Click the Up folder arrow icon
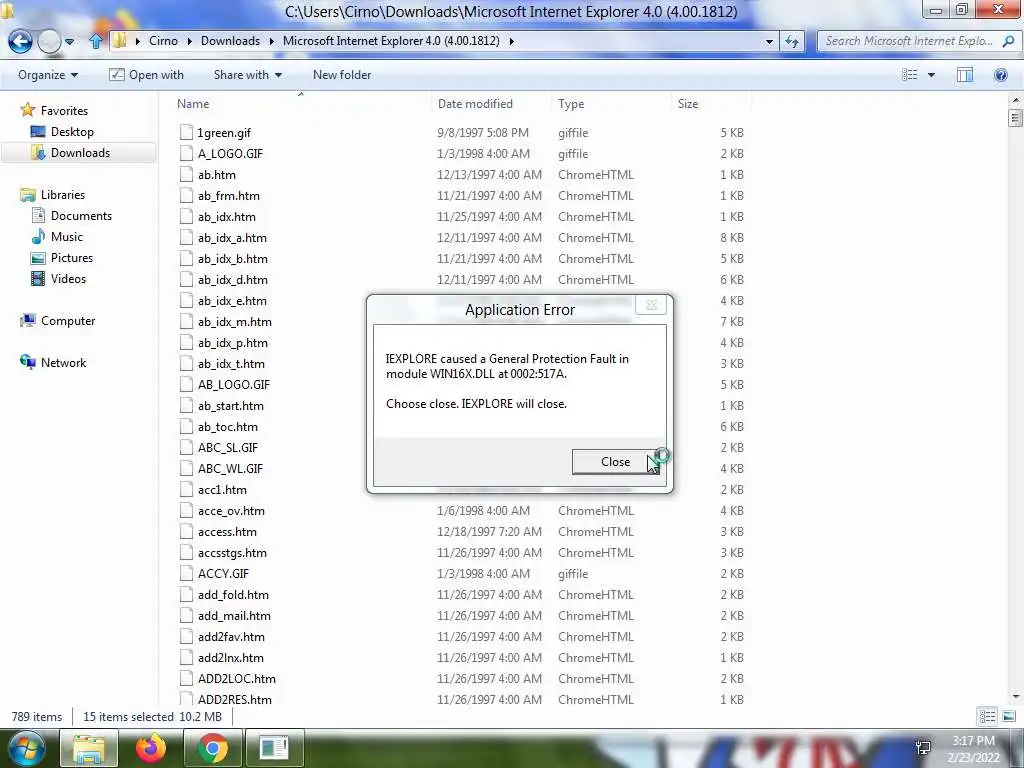 click(x=96, y=41)
